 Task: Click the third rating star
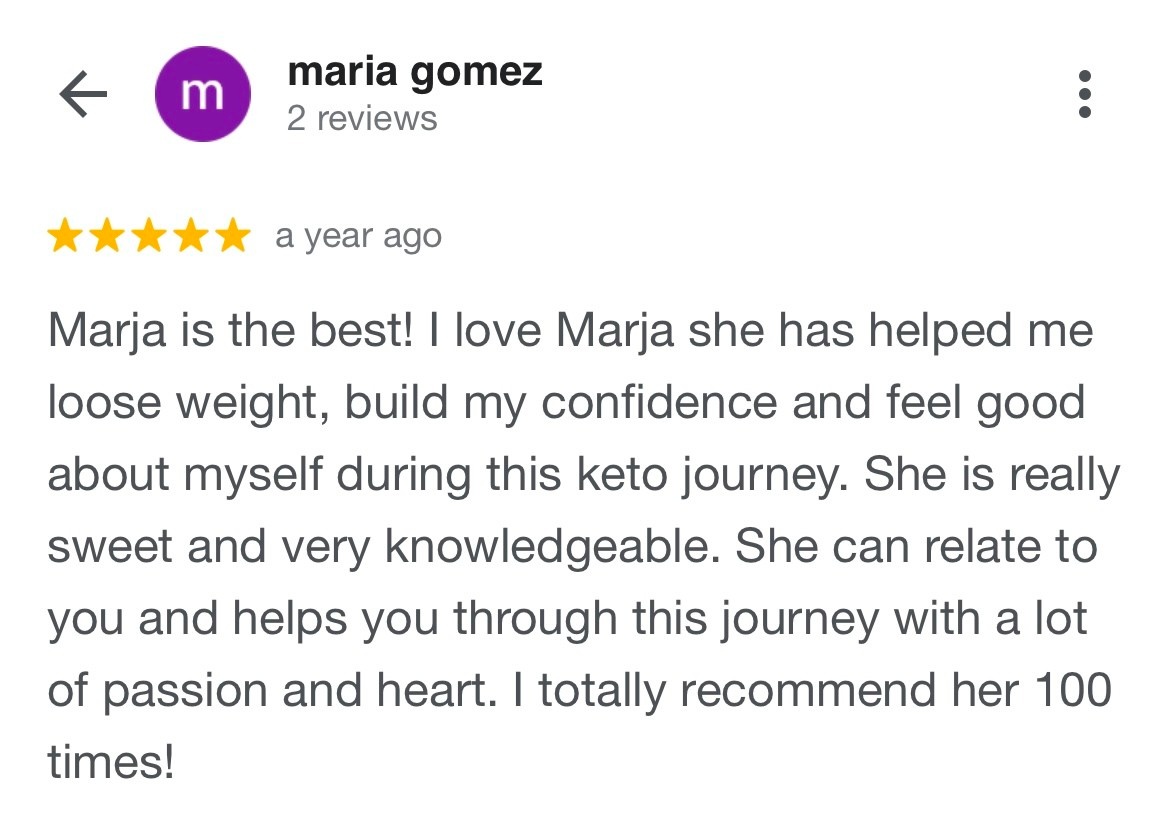[x=150, y=236]
